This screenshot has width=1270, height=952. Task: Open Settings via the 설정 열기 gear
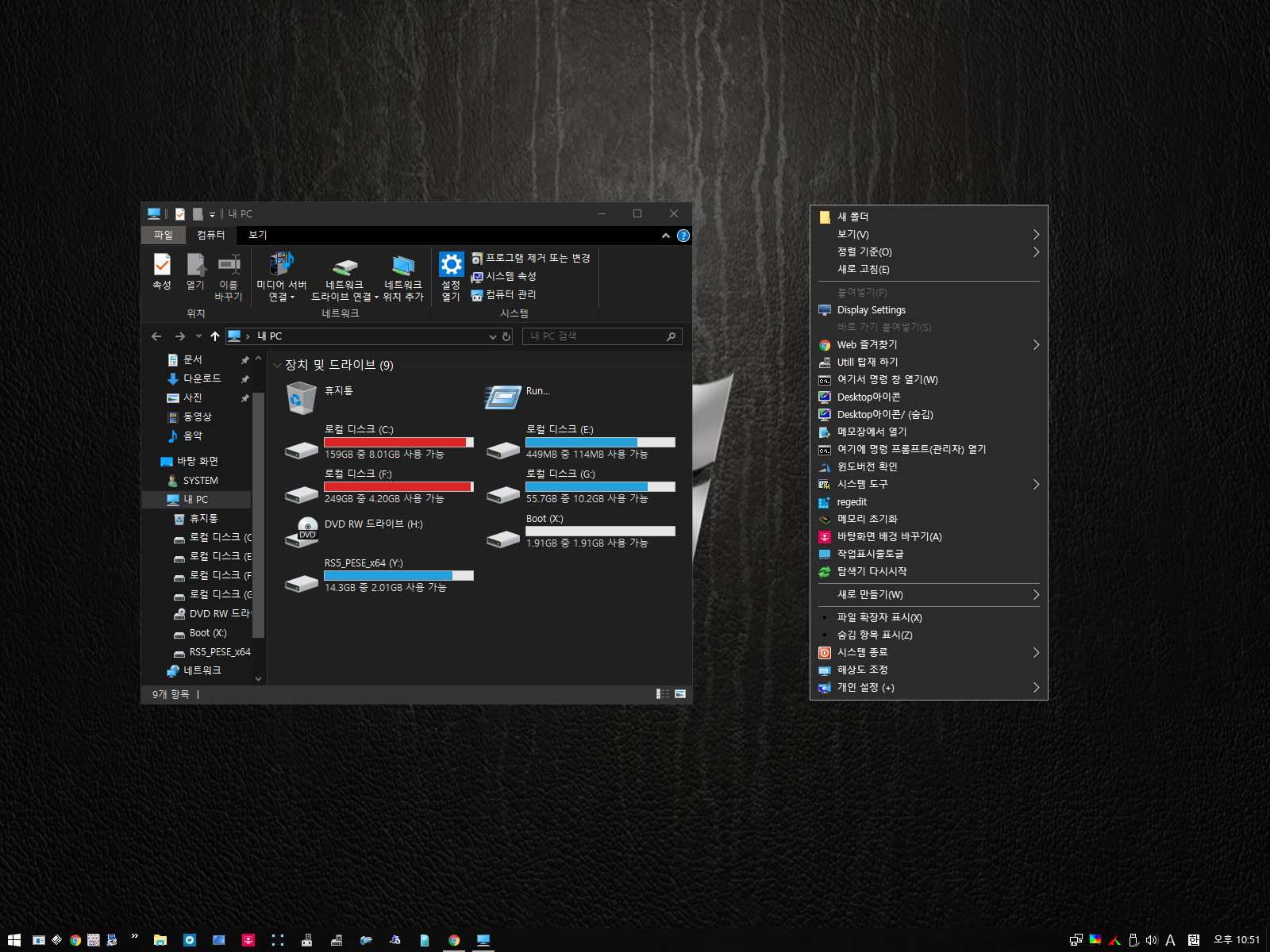451,278
